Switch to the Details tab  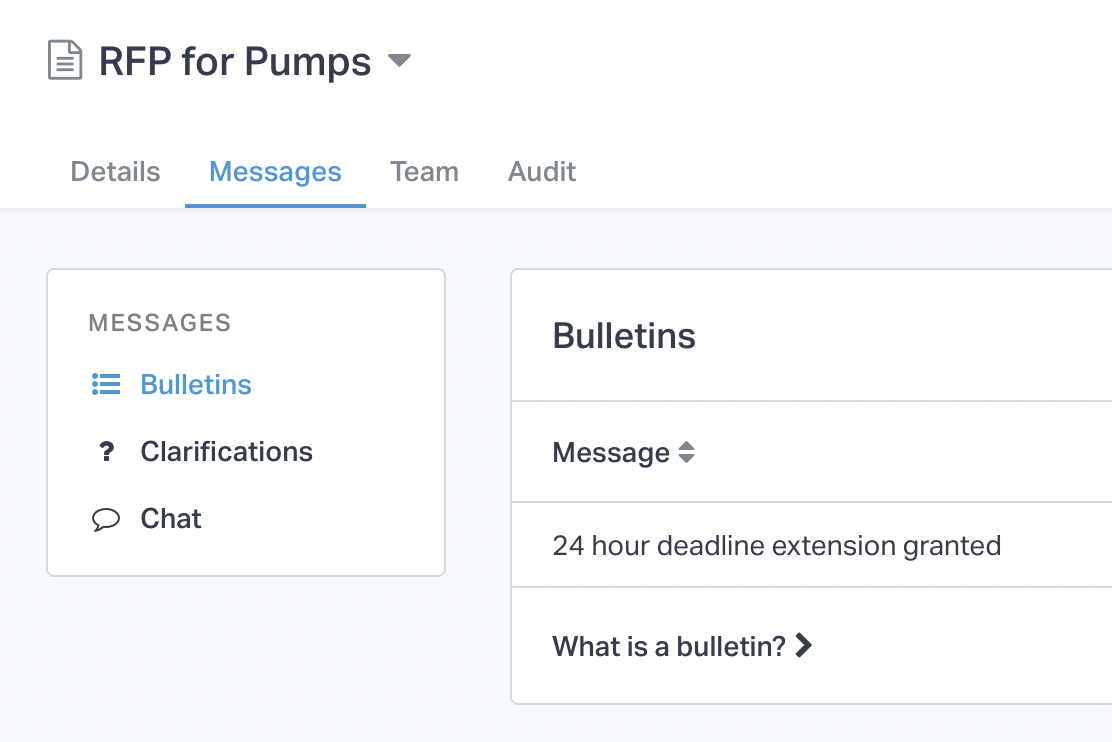click(x=116, y=172)
